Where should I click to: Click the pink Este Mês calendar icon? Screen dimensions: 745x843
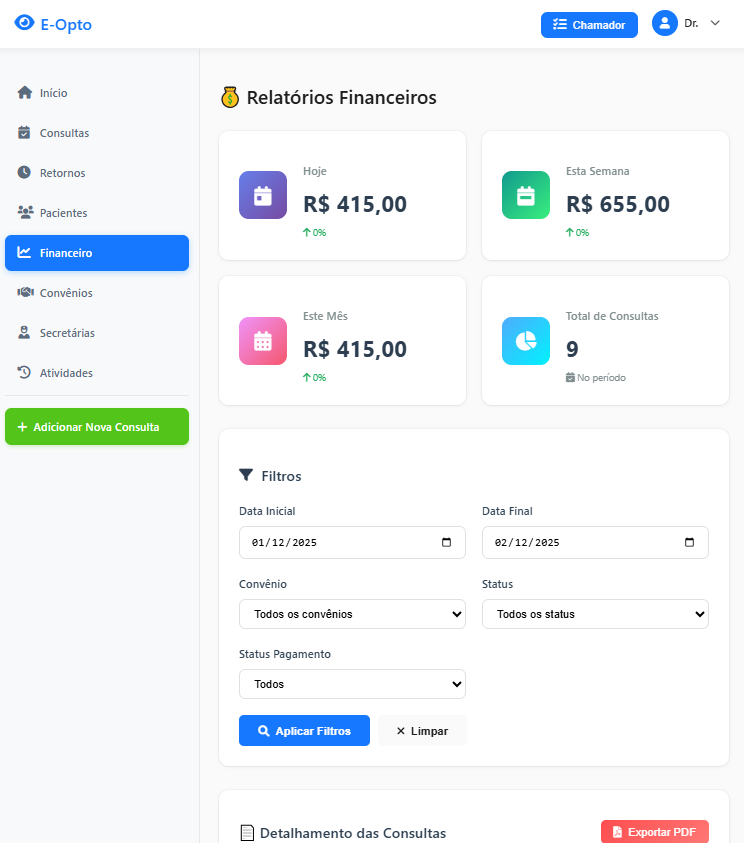click(263, 341)
